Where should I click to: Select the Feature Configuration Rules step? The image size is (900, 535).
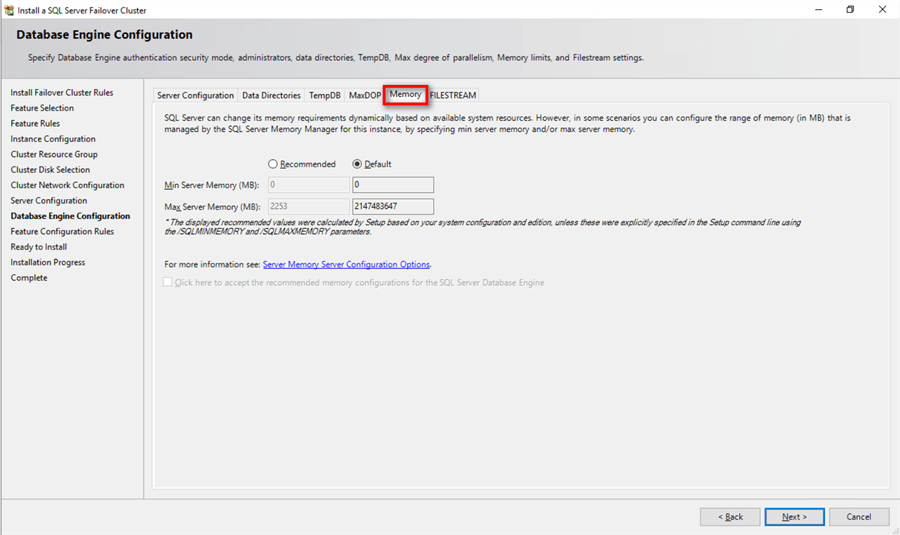pyautogui.click(x=62, y=232)
